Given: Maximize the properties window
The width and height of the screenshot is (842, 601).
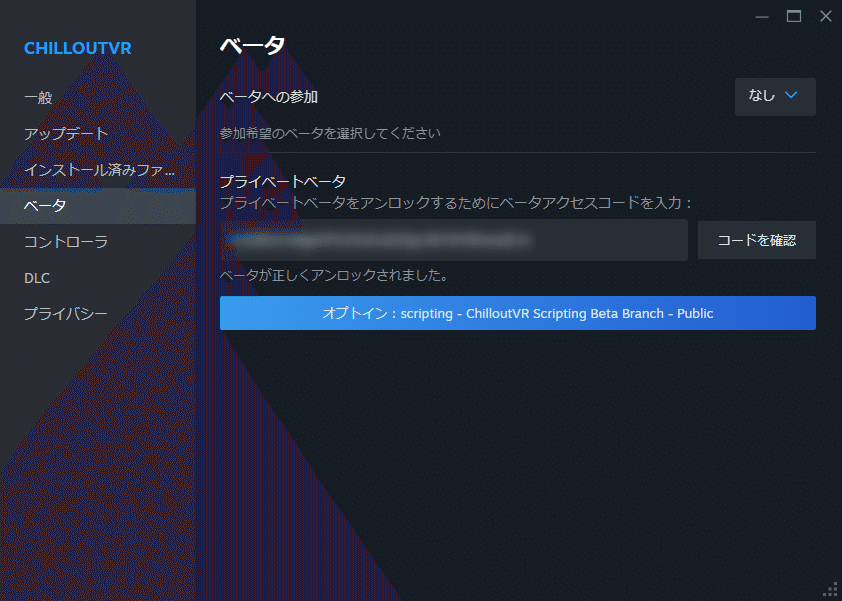Looking at the screenshot, I should click(794, 17).
